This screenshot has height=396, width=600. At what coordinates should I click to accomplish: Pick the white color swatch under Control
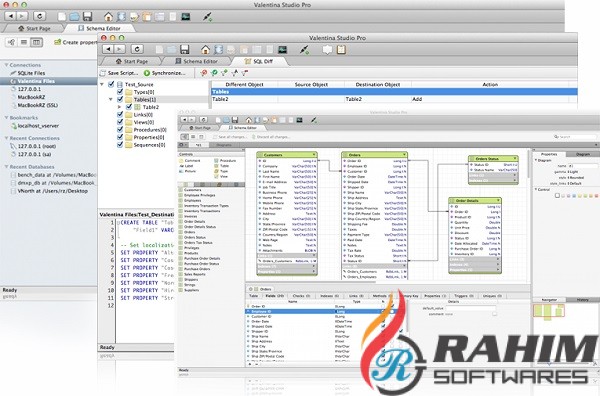557,196
